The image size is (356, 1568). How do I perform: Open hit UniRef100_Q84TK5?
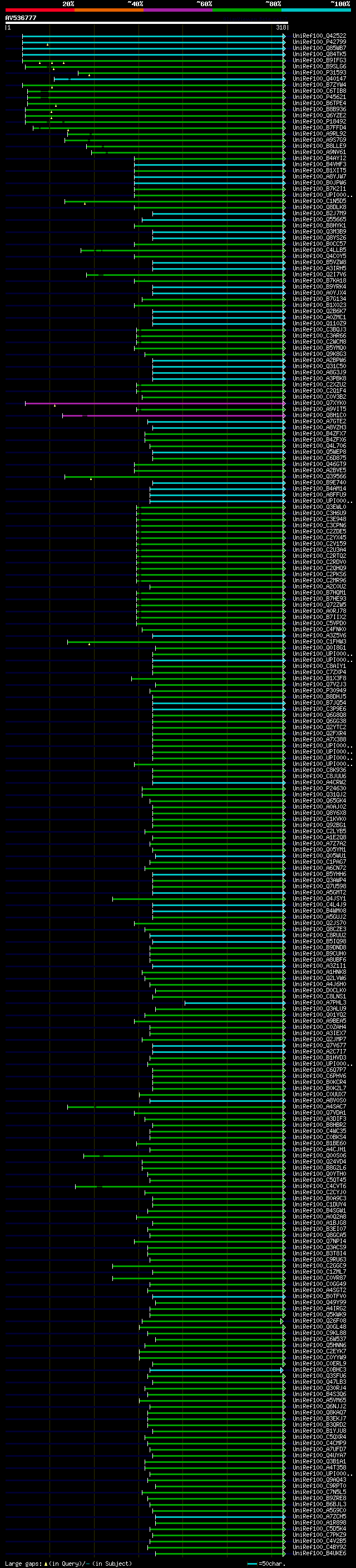[319, 54]
